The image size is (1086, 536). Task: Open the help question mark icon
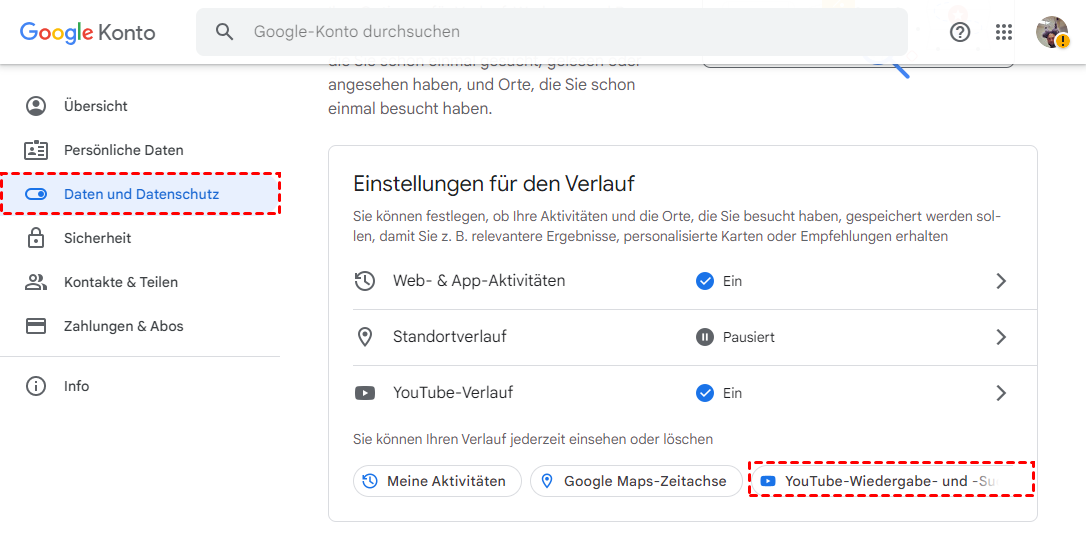coord(960,32)
